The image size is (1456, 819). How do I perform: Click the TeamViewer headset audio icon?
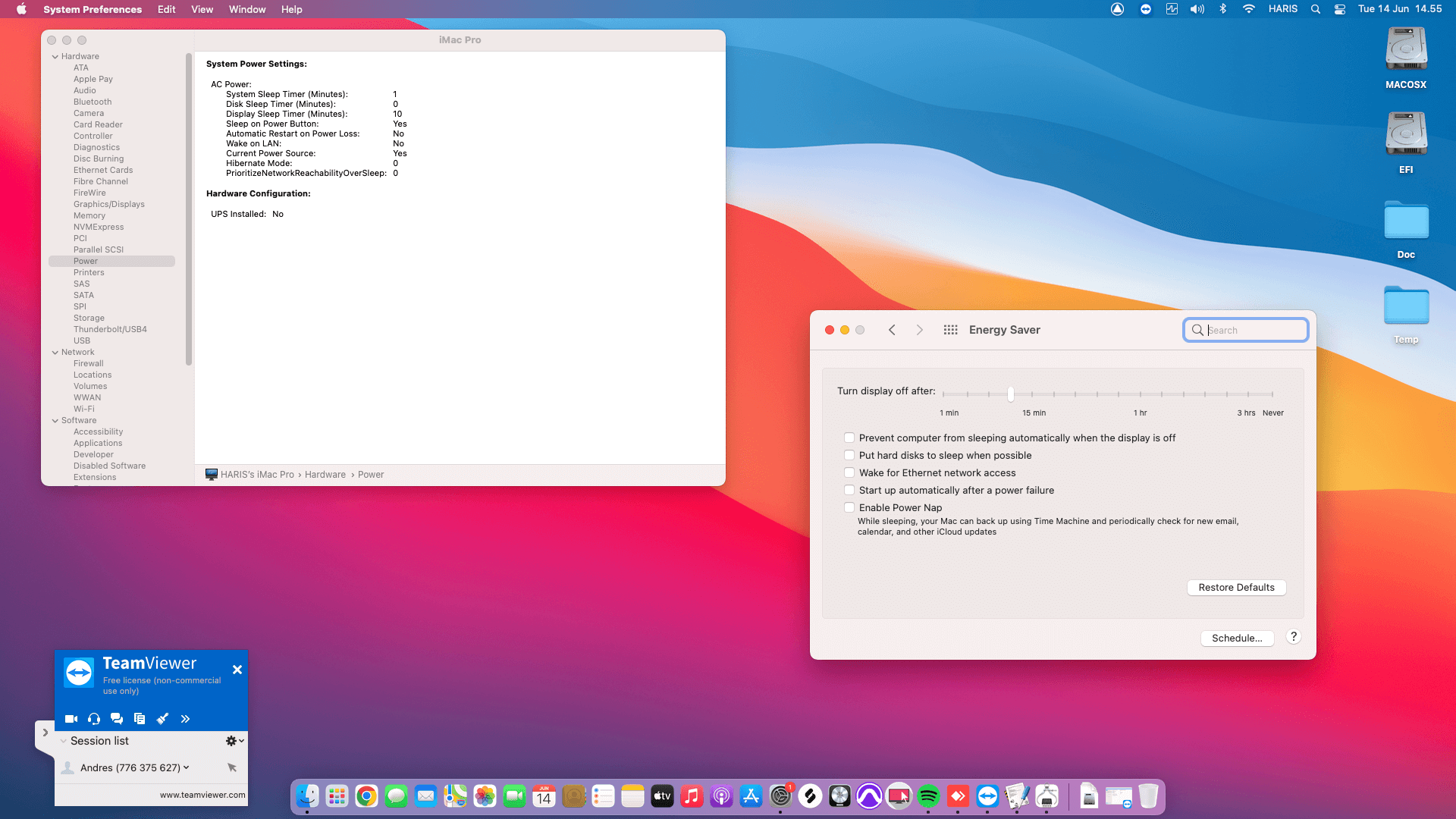(94, 719)
